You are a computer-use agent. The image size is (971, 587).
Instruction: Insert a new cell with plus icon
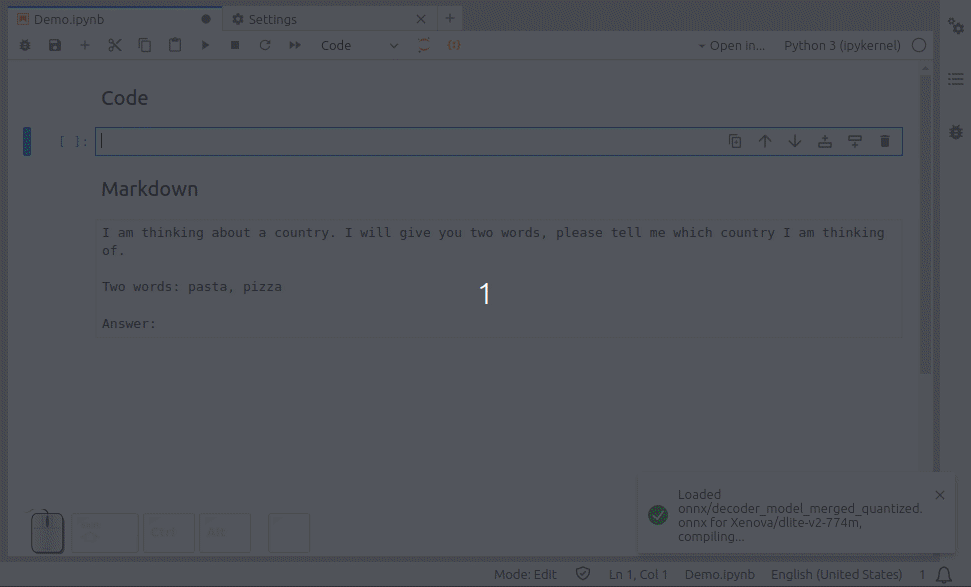85,45
